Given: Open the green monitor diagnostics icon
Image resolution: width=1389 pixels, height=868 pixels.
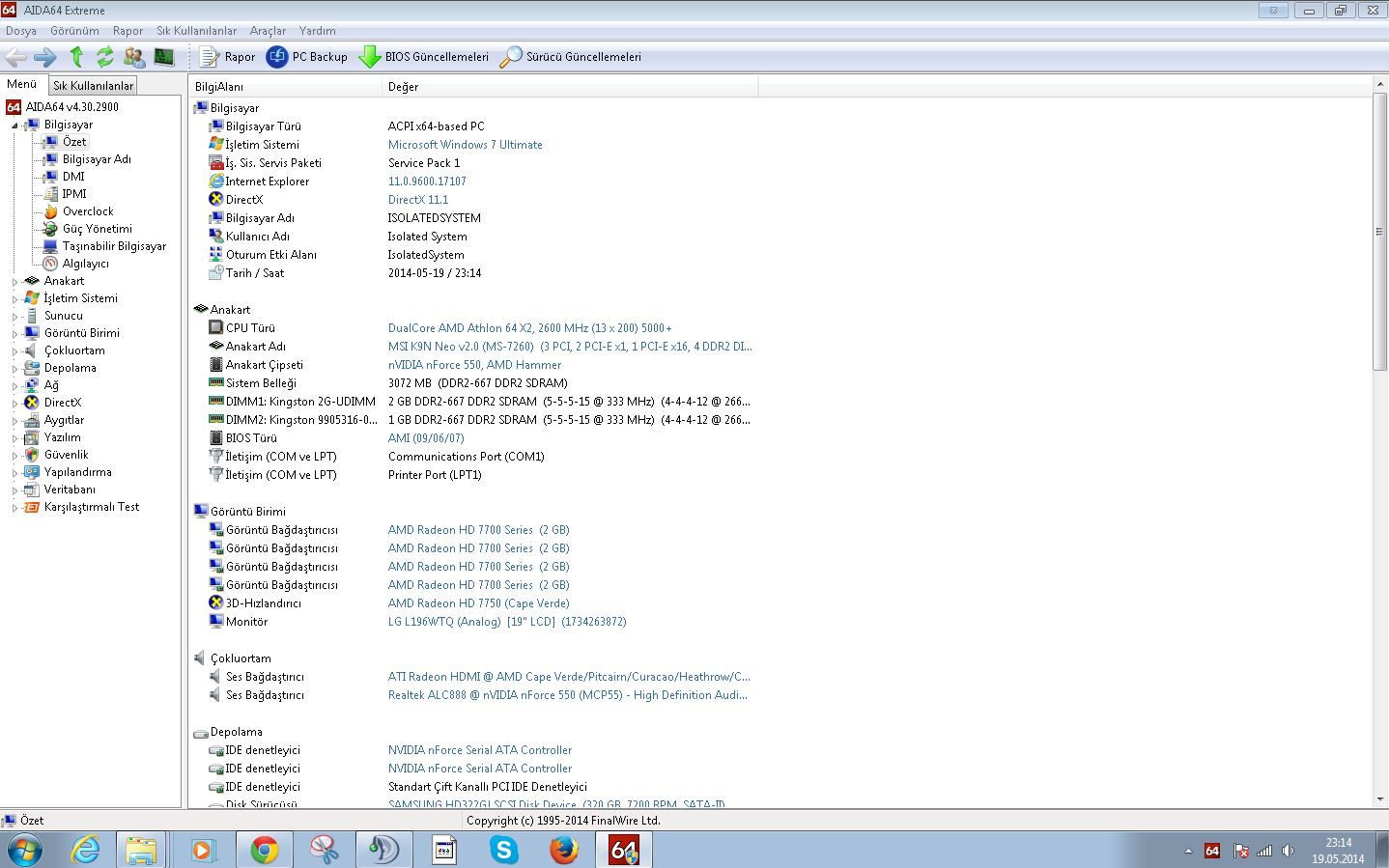Looking at the screenshot, I should coord(163,57).
